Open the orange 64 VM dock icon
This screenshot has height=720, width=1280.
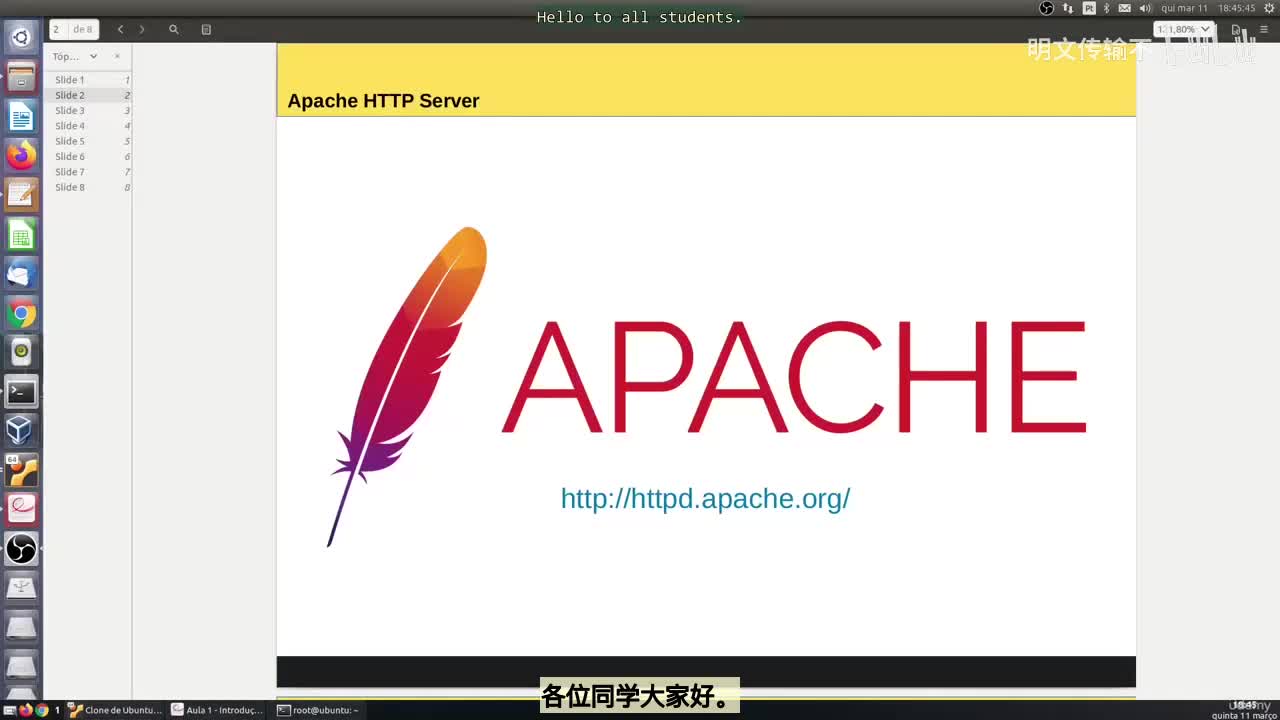tap(21, 470)
